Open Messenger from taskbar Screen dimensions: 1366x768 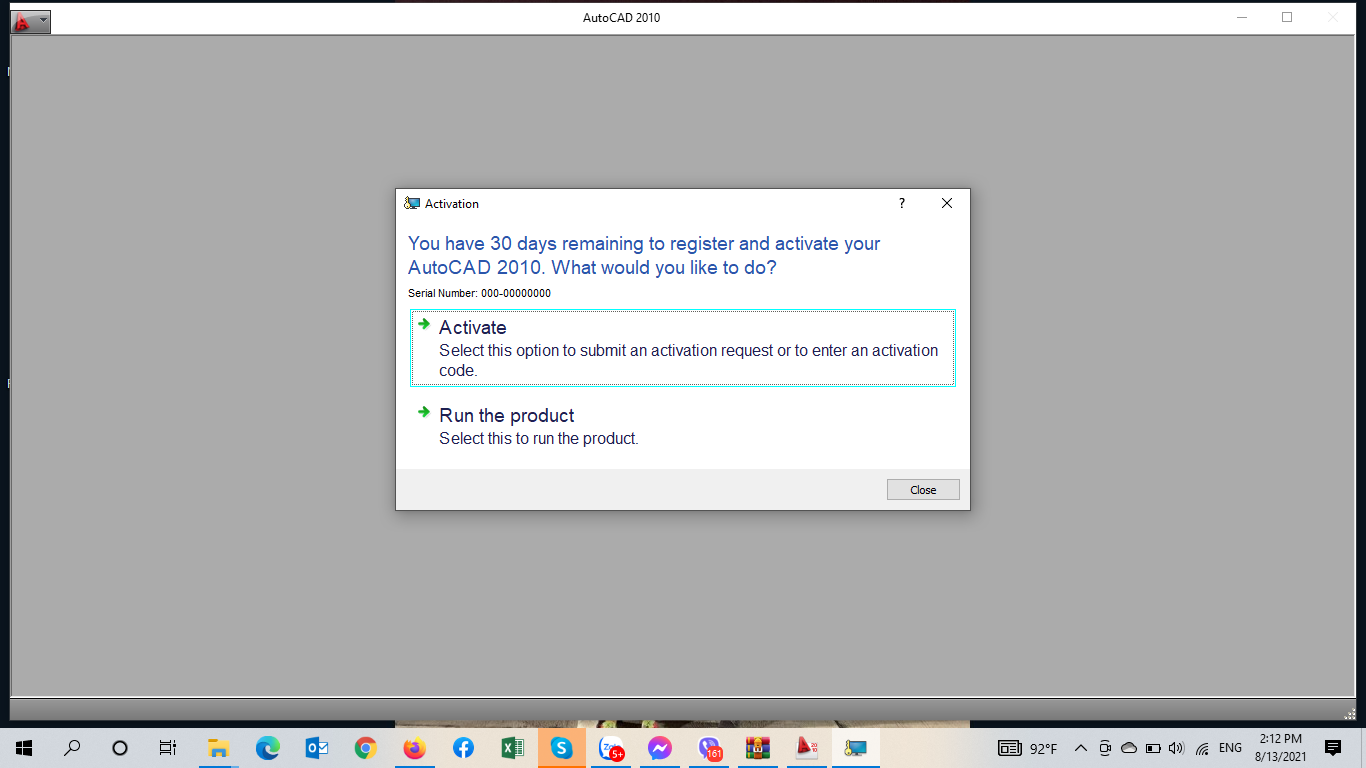(x=659, y=748)
